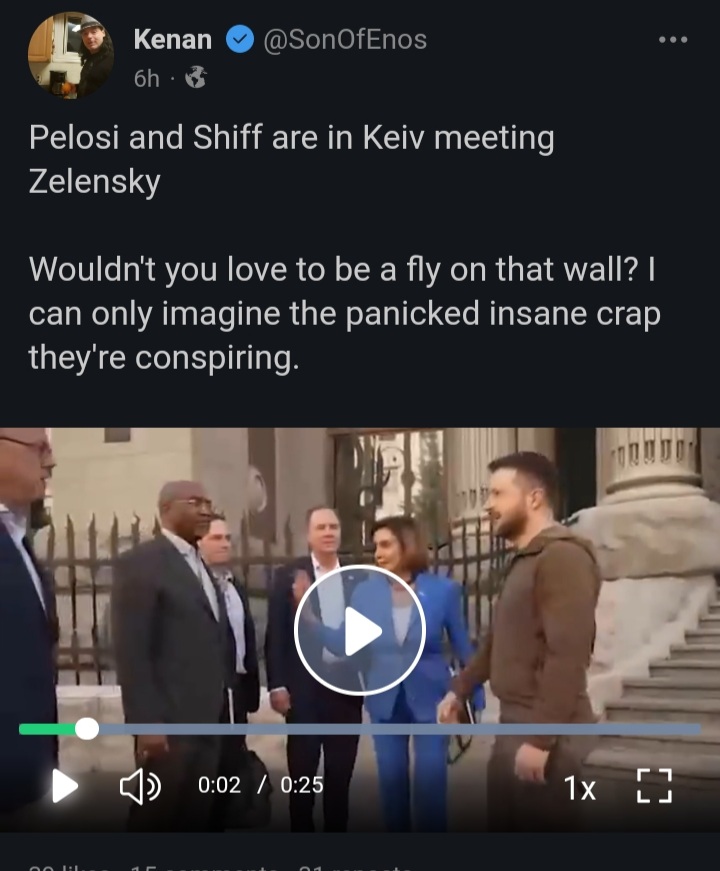Click the green played portion of progress bar
This screenshot has height=871, width=720.
click(47, 729)
